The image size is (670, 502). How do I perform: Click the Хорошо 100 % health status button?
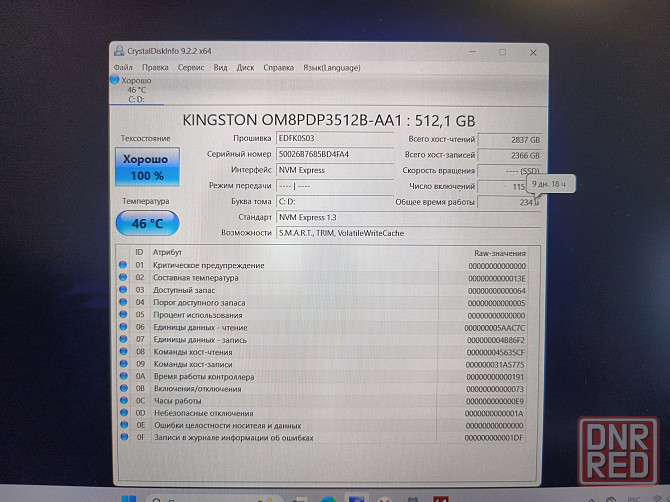pos(147,167)
